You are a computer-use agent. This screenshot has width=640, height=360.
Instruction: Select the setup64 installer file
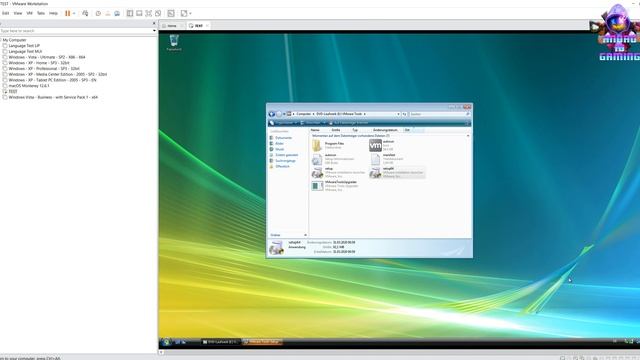397,172
